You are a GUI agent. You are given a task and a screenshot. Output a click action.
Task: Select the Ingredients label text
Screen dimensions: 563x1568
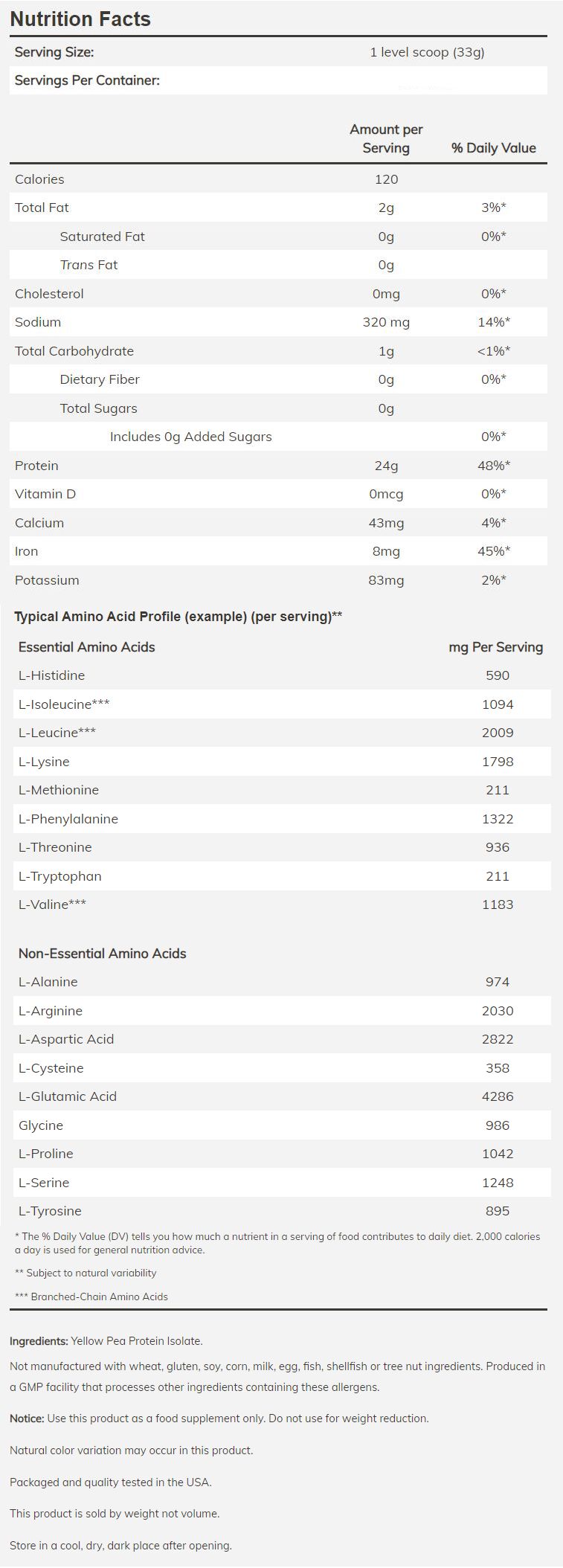point(39,1341)
